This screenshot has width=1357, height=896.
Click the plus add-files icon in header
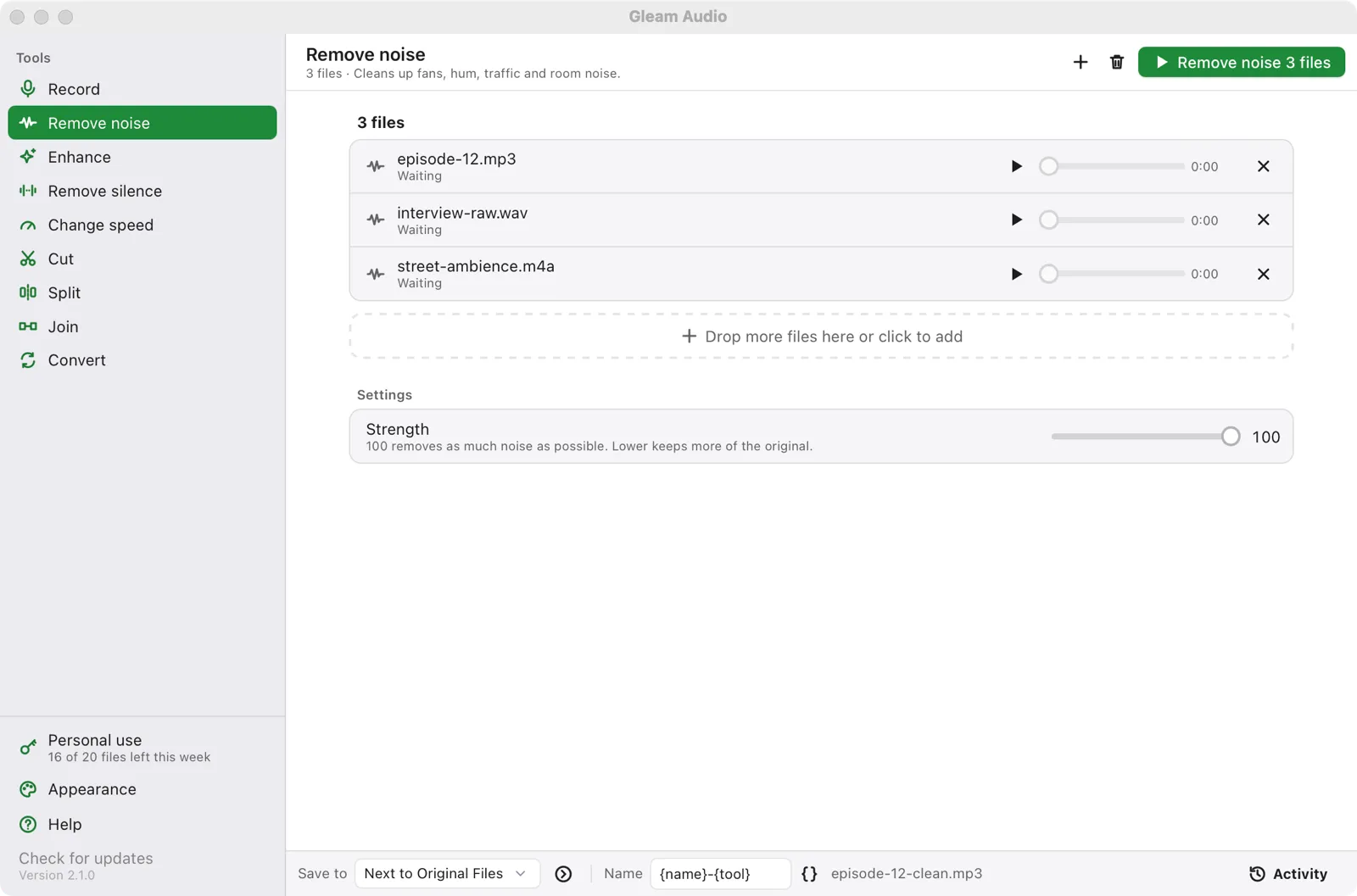pyautogui.click(x=1080, y=62)
